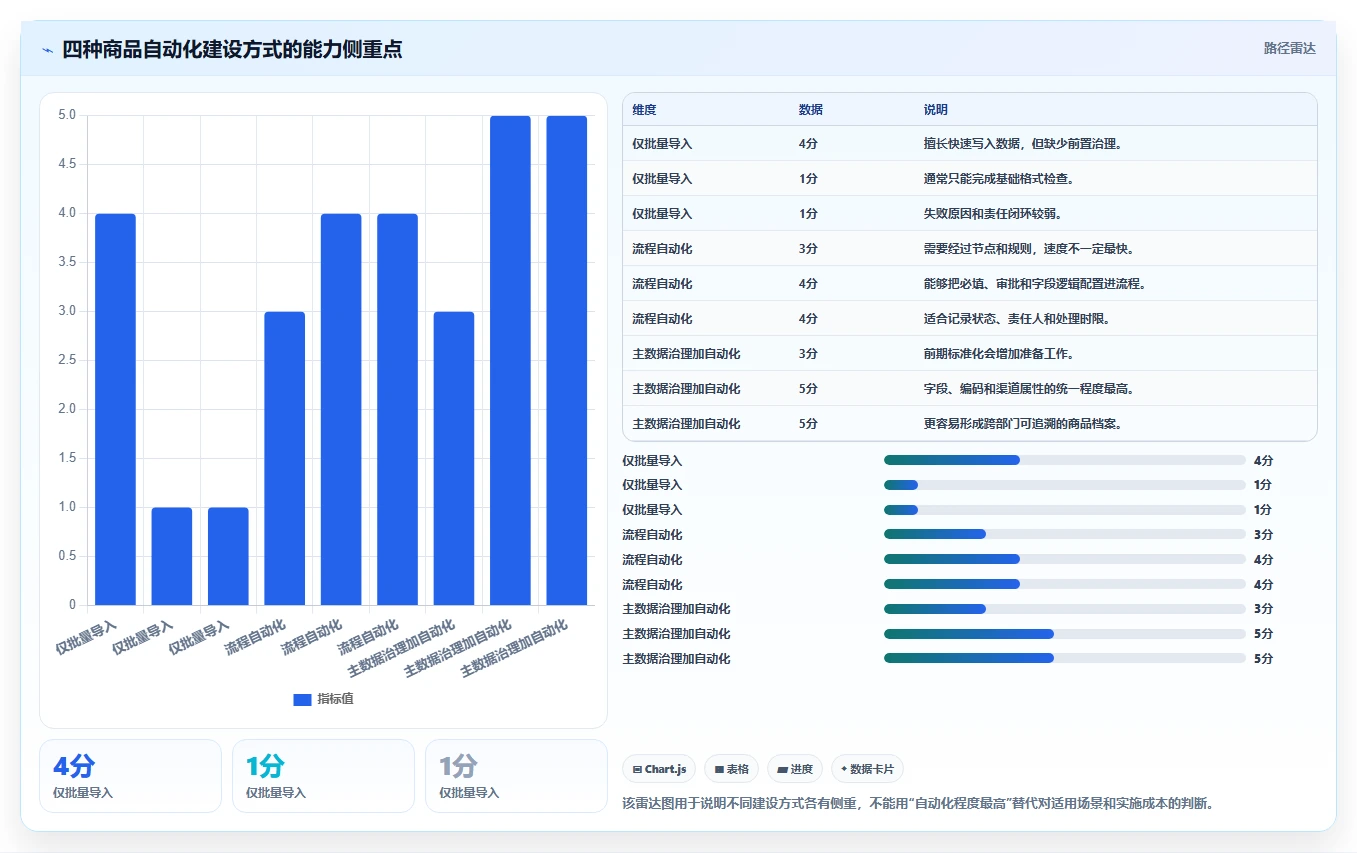This screenshot has width=1357, height=853.
Task: Click the 路径雷达 label in the header
Action: pyautogui.click(x=1289, y=48)
